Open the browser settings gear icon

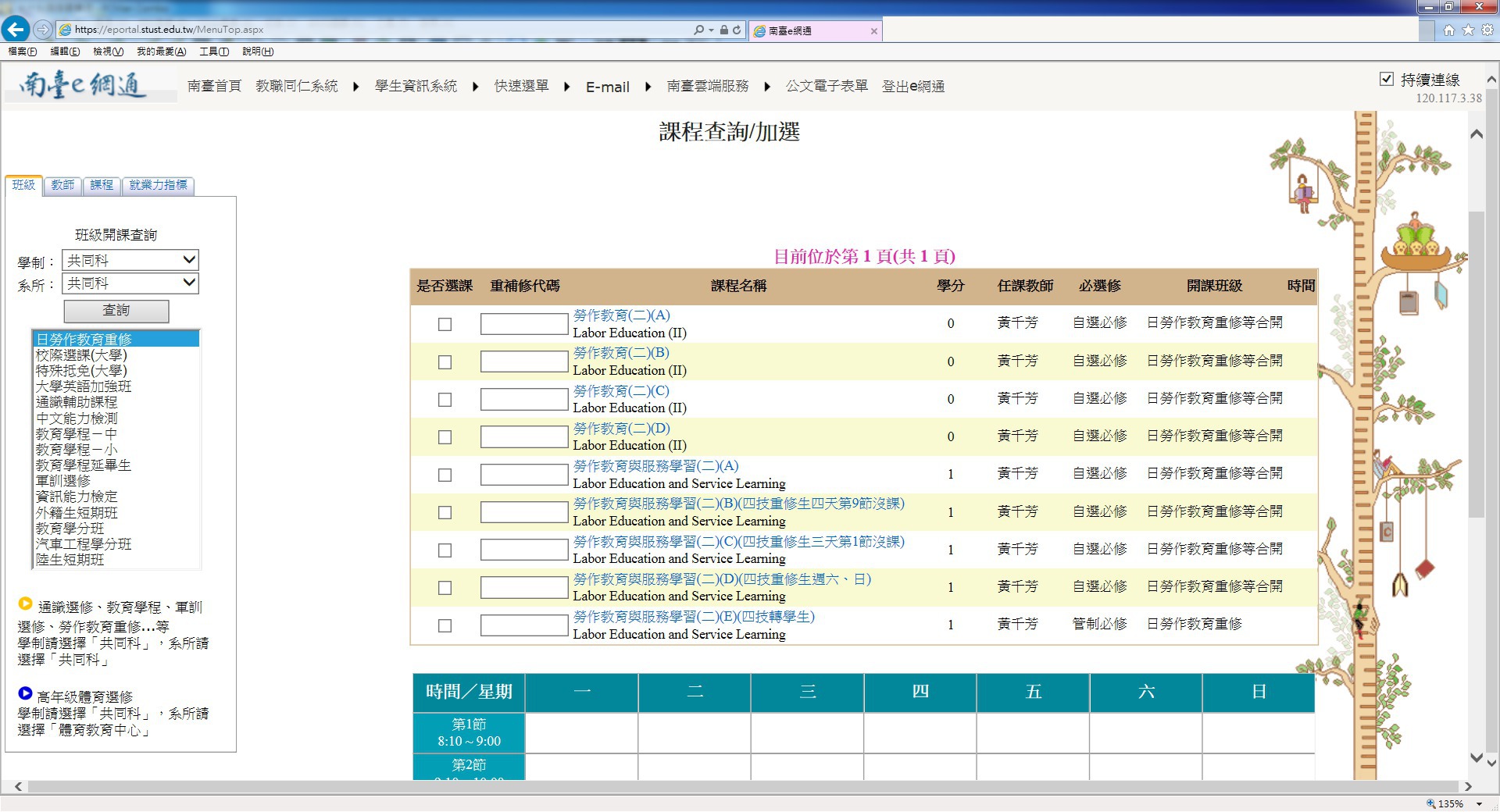(1487, 30)
